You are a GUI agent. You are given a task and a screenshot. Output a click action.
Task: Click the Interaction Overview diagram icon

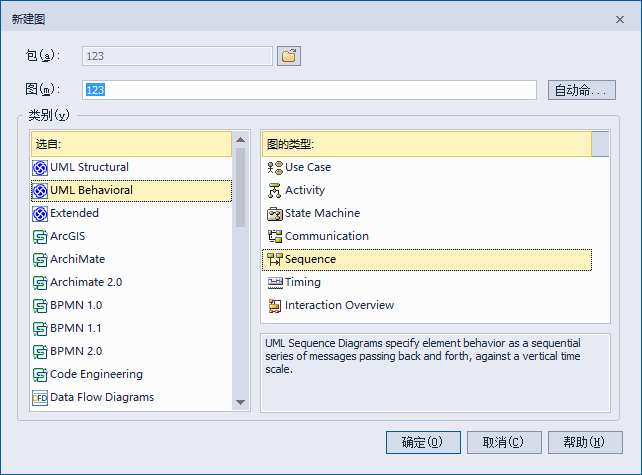click(x=276, y=305)
